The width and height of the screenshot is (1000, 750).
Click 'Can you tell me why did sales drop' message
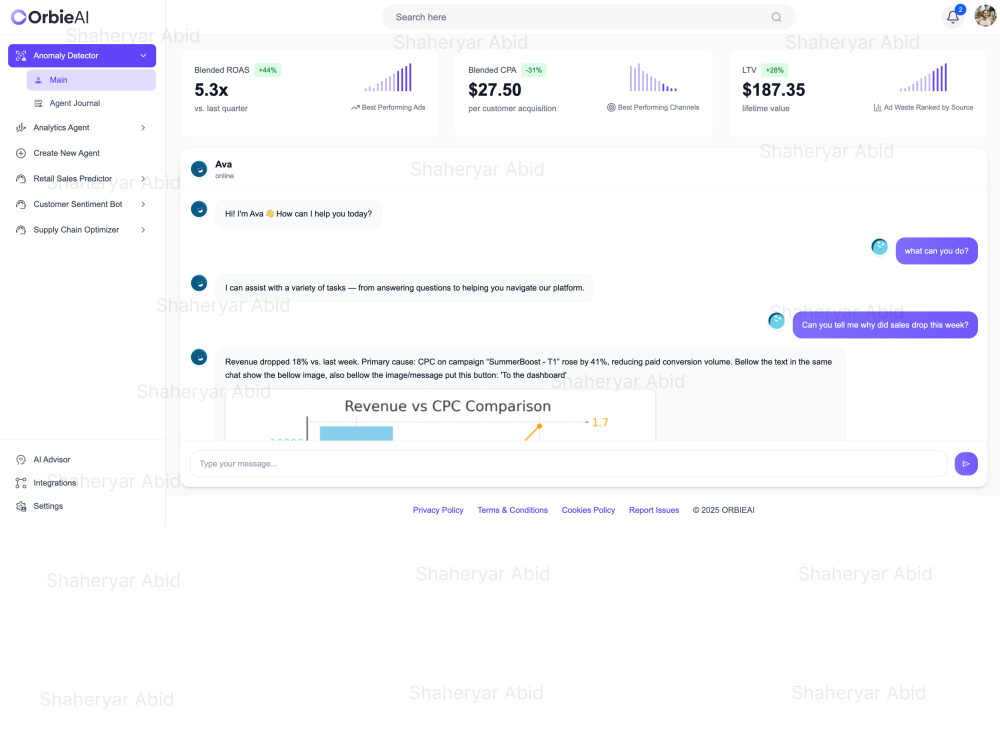click(x=885, y=325)
